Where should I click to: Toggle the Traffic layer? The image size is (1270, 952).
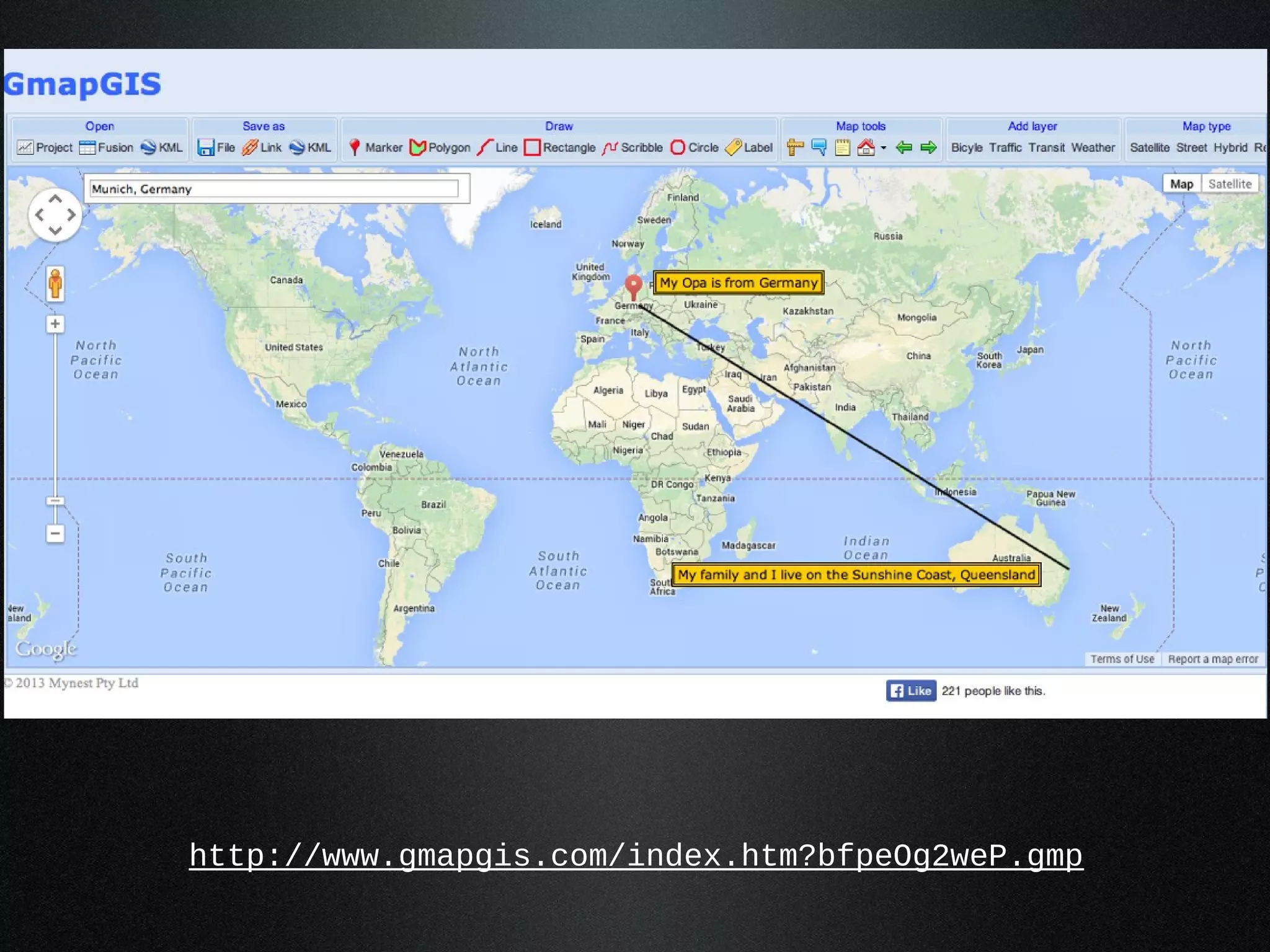pyautogui.click(x=1005, y=148)
